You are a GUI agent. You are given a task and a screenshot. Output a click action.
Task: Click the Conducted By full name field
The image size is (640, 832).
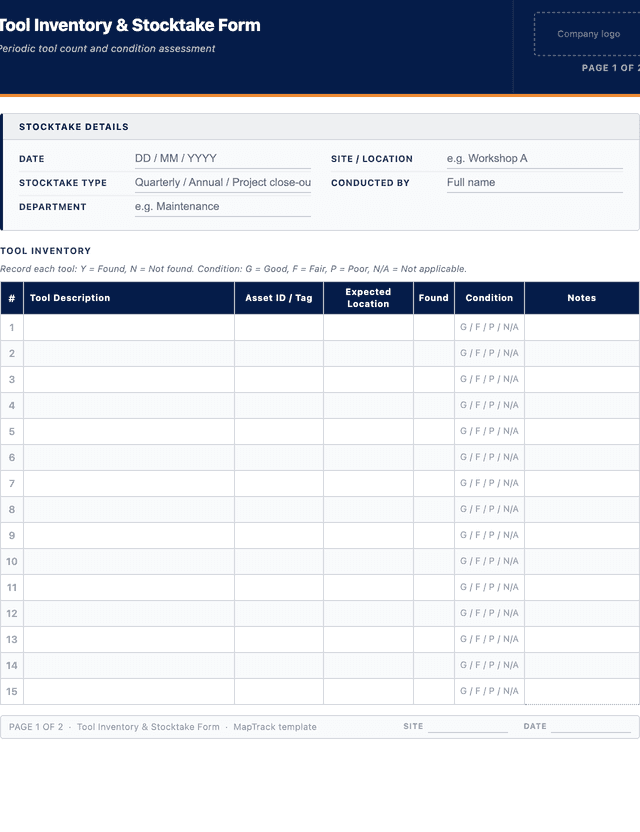[534, 182]
